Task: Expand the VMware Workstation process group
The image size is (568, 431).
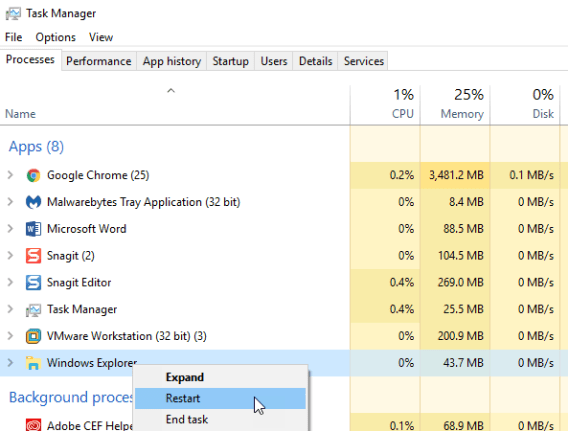Action: click(11, 336)
